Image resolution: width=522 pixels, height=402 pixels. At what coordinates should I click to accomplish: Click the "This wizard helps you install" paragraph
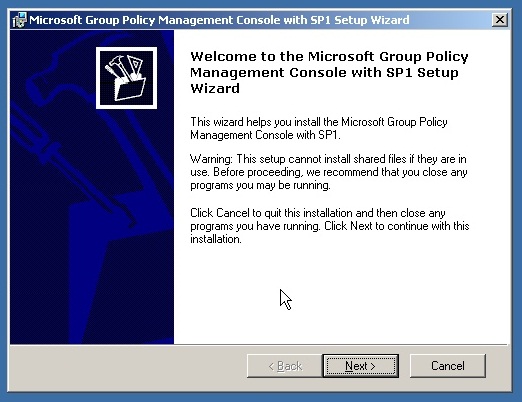click(x=319, y=128)
